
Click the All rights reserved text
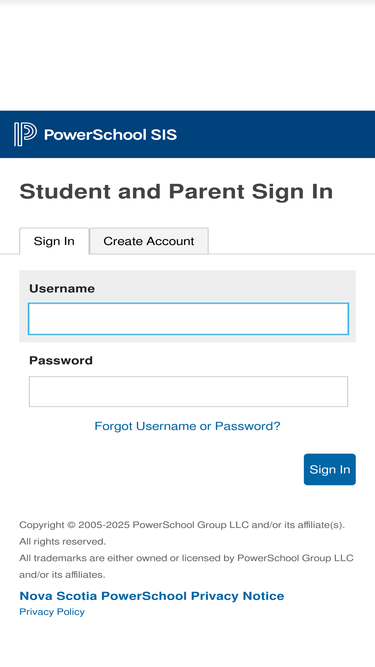click(62, 542)
